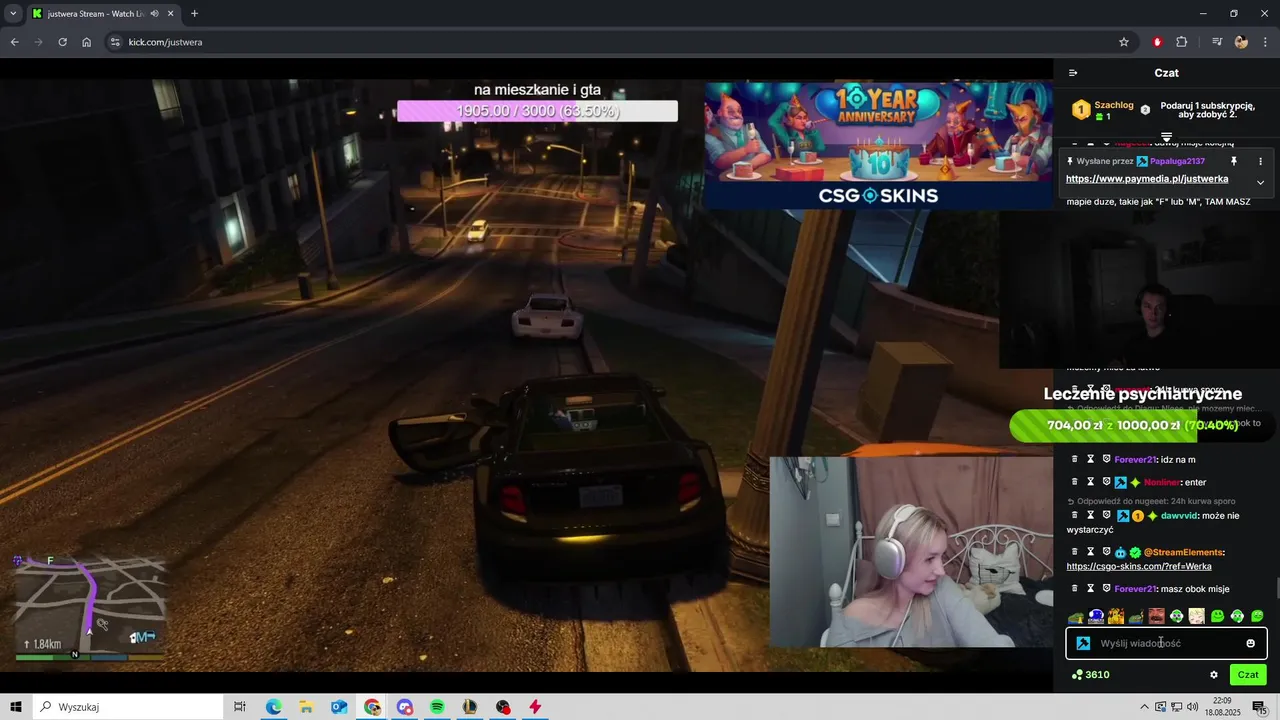
Task: Delete dawvvid's chat message
Action: coord(1075,516)
